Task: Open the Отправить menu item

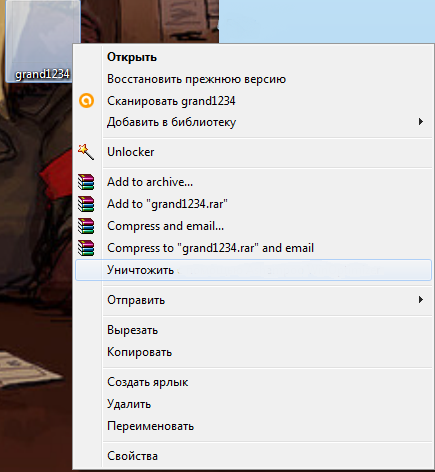Action: click(x=253, y=300)
